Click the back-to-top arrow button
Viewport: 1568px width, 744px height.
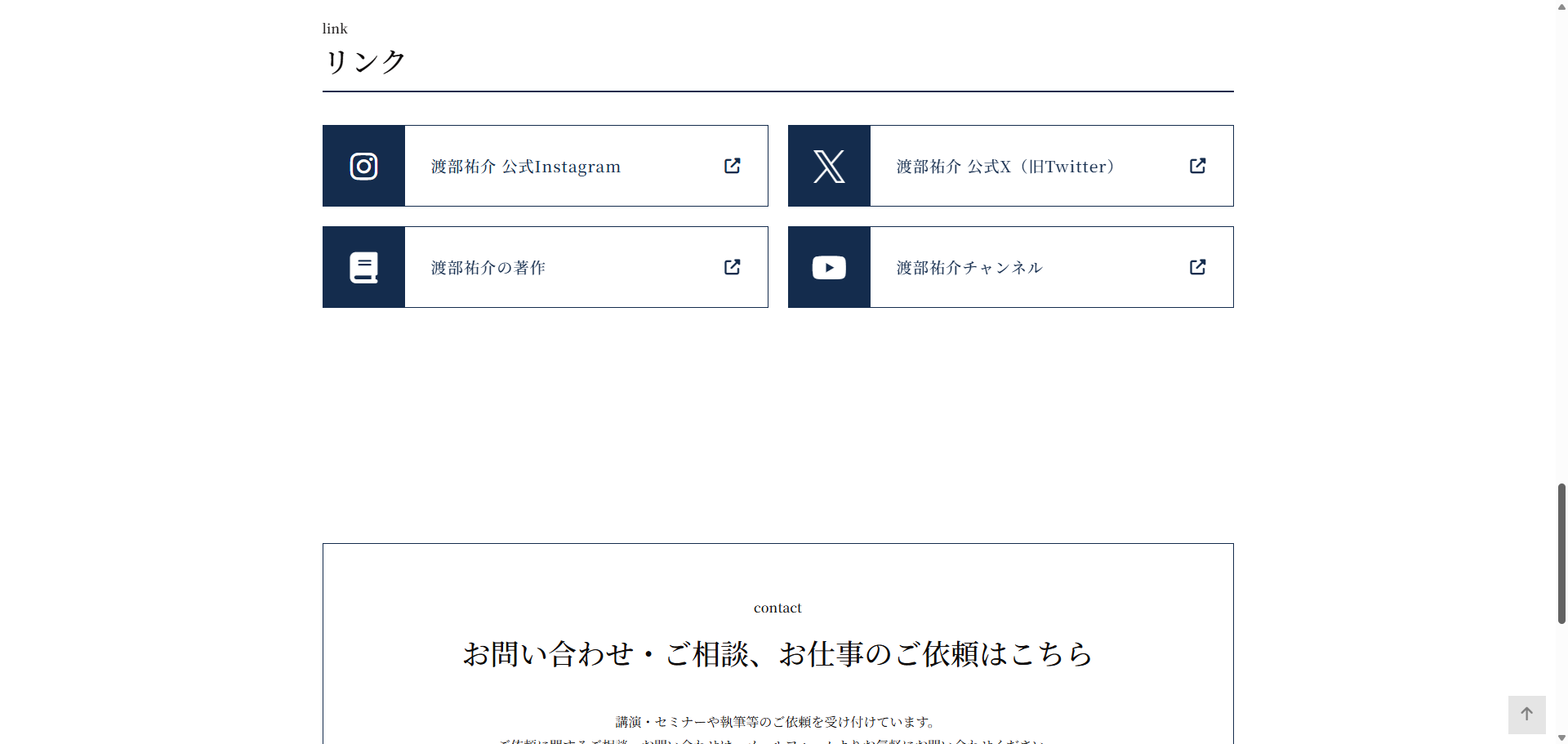click(x=1526, y=715)
